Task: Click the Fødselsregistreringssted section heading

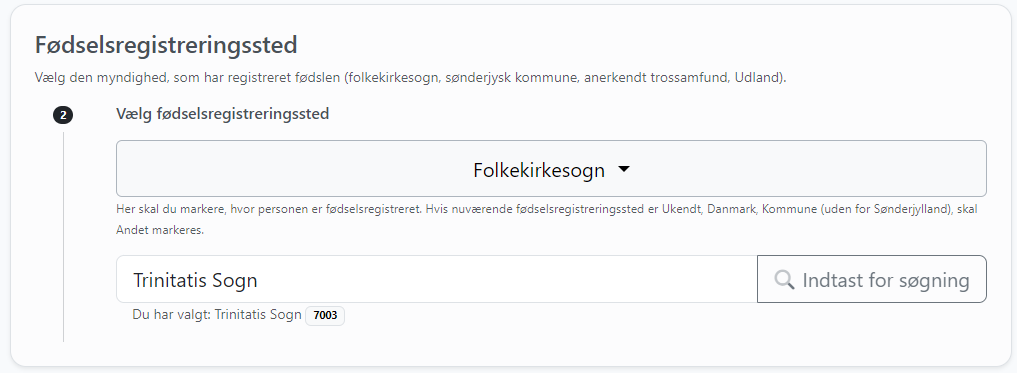Action: [x=166, y=45]
